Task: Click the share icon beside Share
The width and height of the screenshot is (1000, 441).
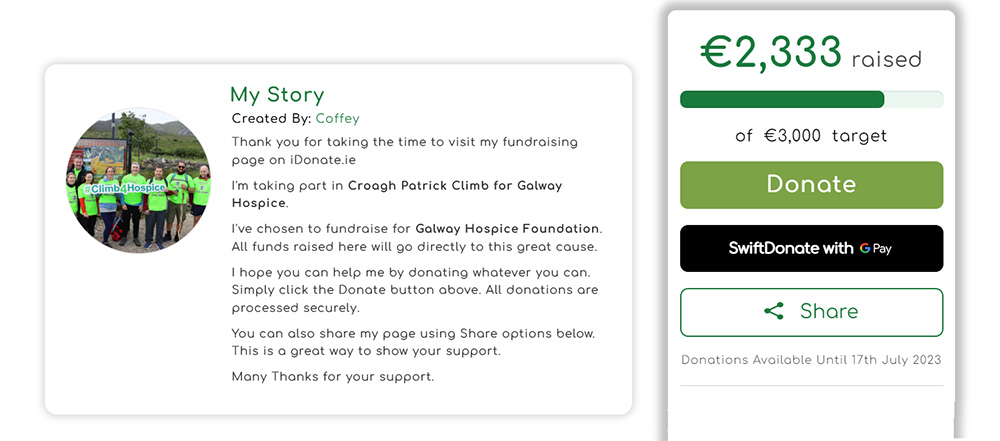Action: coord(774,311)
